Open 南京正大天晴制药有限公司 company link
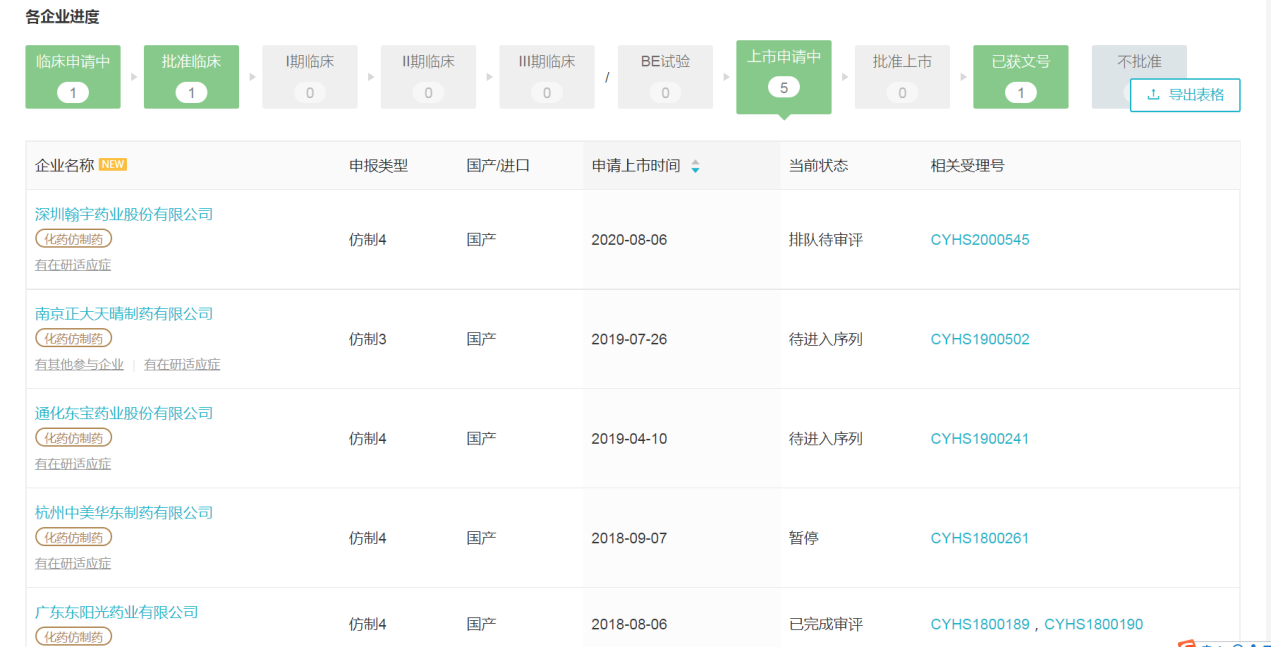 point(124,314)
